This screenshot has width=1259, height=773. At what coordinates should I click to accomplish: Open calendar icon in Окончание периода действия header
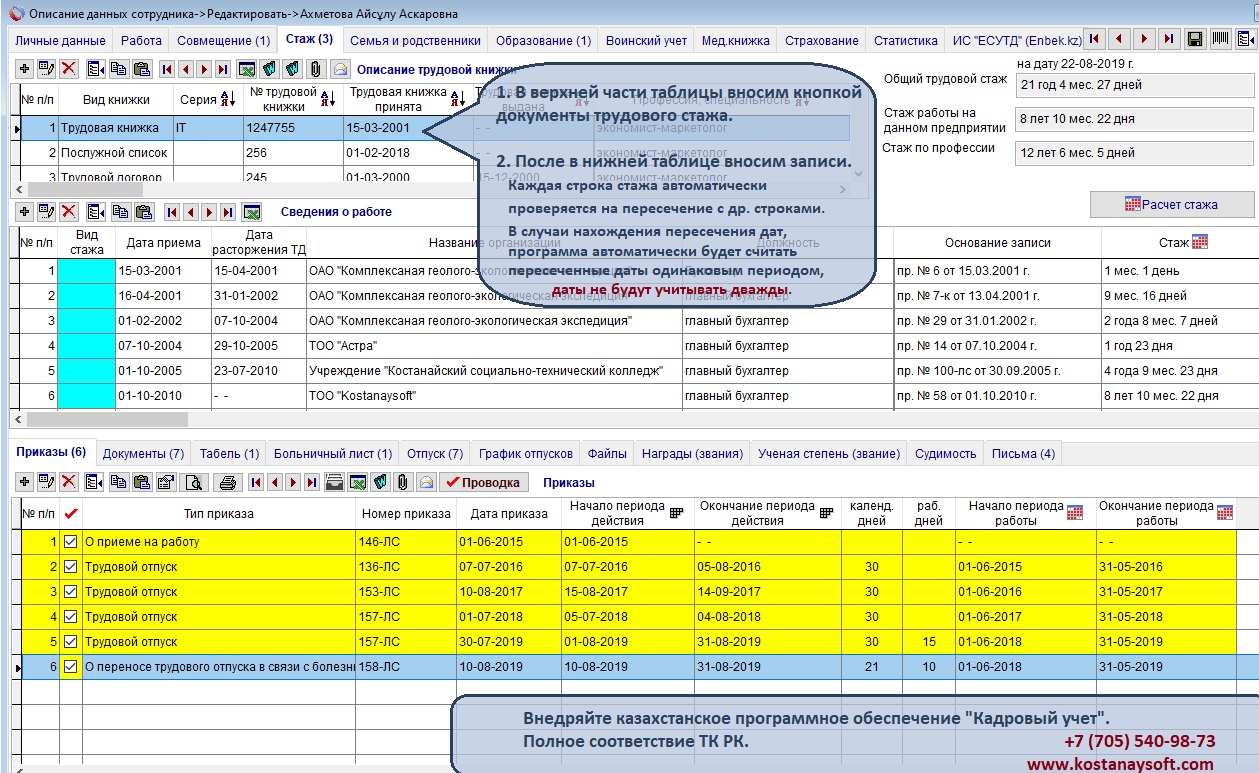click(826, 513)
